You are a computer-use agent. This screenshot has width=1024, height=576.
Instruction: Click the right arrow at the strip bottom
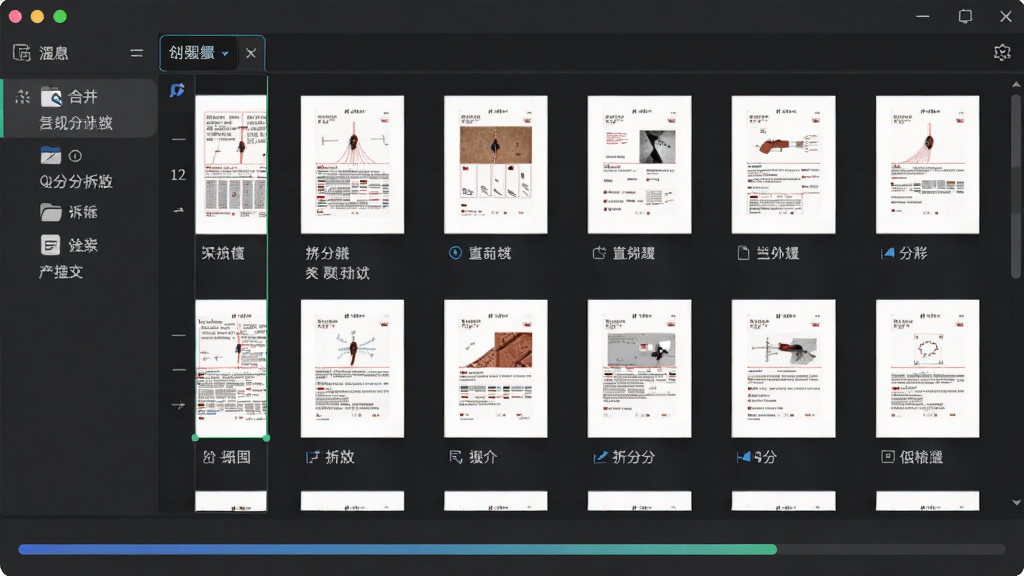click(178, 405)
